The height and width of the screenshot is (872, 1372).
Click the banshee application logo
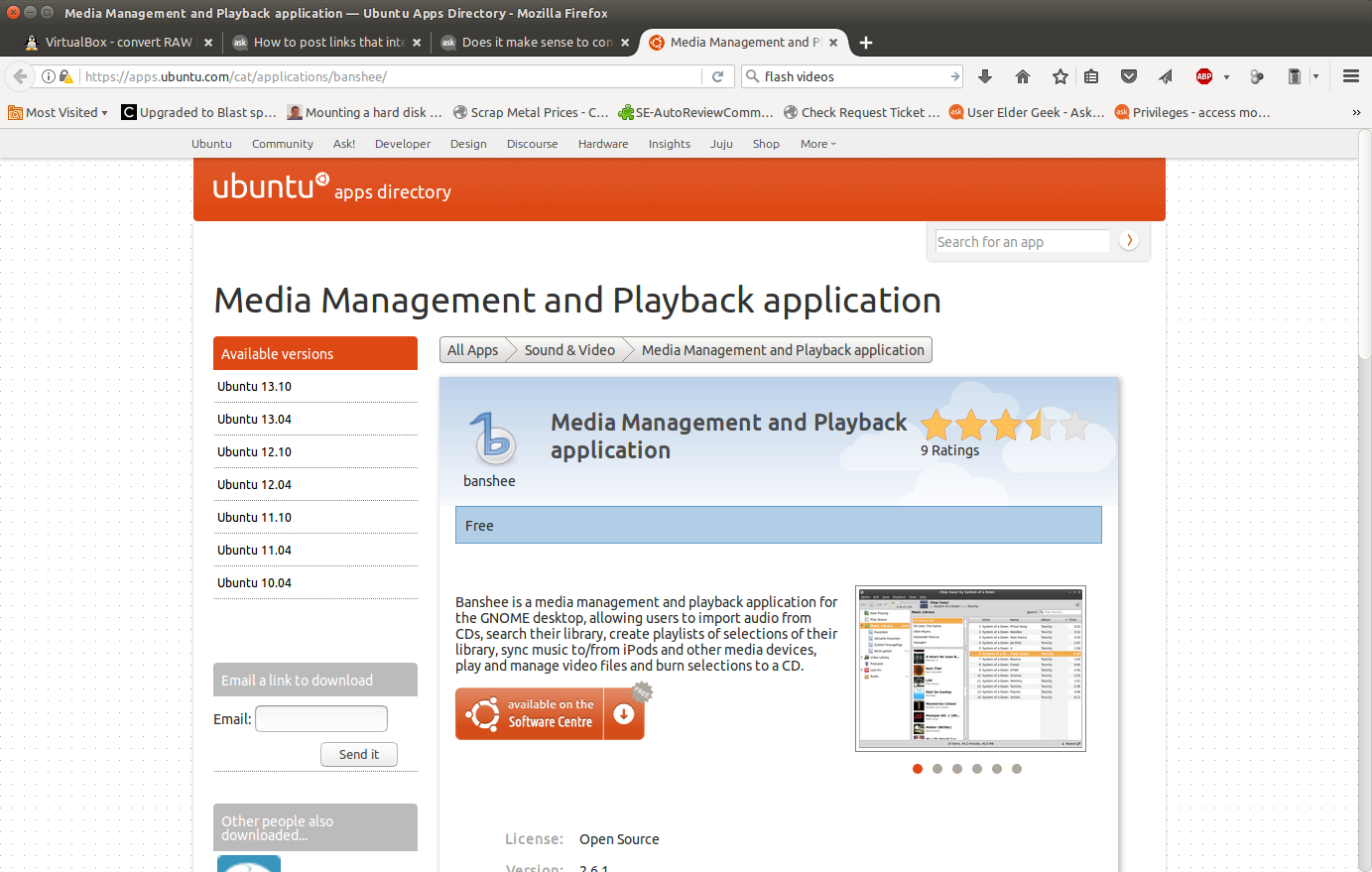click(x=493, y=438)
